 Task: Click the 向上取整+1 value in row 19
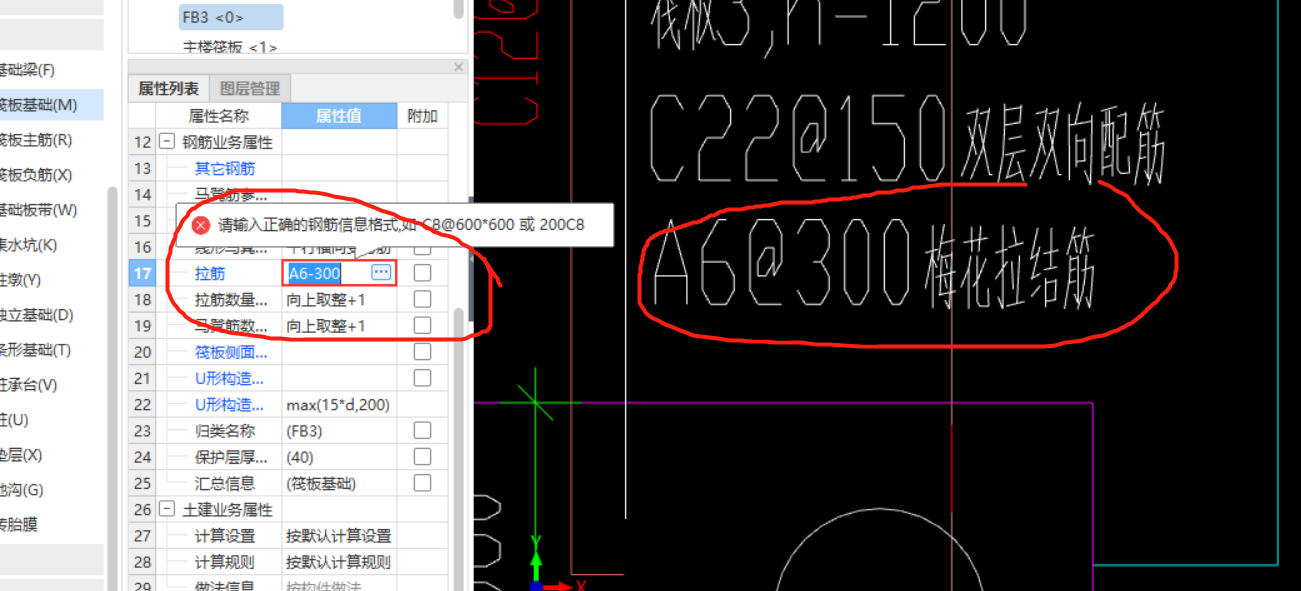pyautogui.click(x=339, y=325)
